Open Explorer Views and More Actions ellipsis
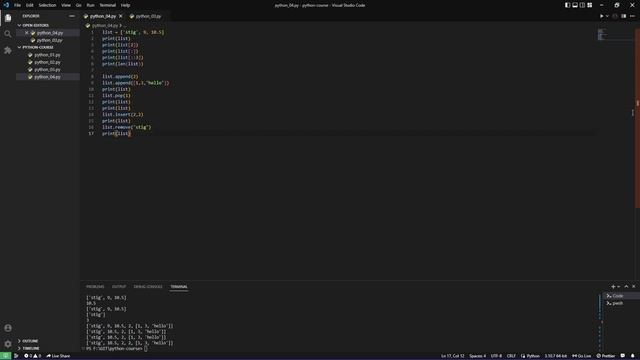 (72, 16)
